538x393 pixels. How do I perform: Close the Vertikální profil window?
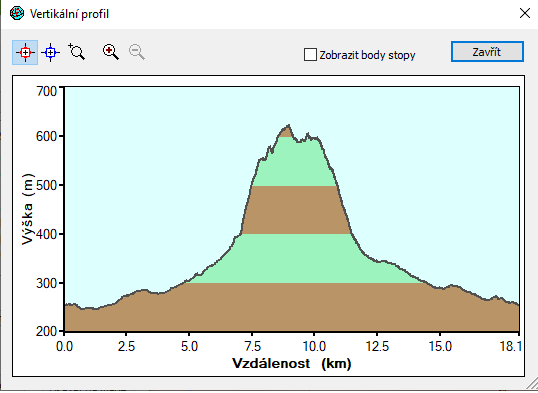[525, 13]
